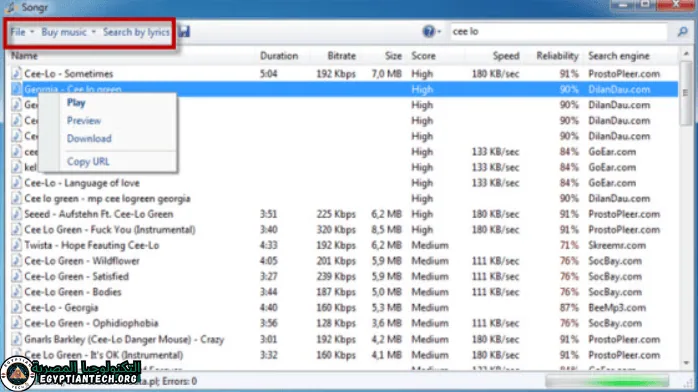Click the note icon for Cee-Lo Green - Wildflower
Image resolution: width=698 pixels, height=392 pixels.
pyautogui.click(x=16, y=261)
